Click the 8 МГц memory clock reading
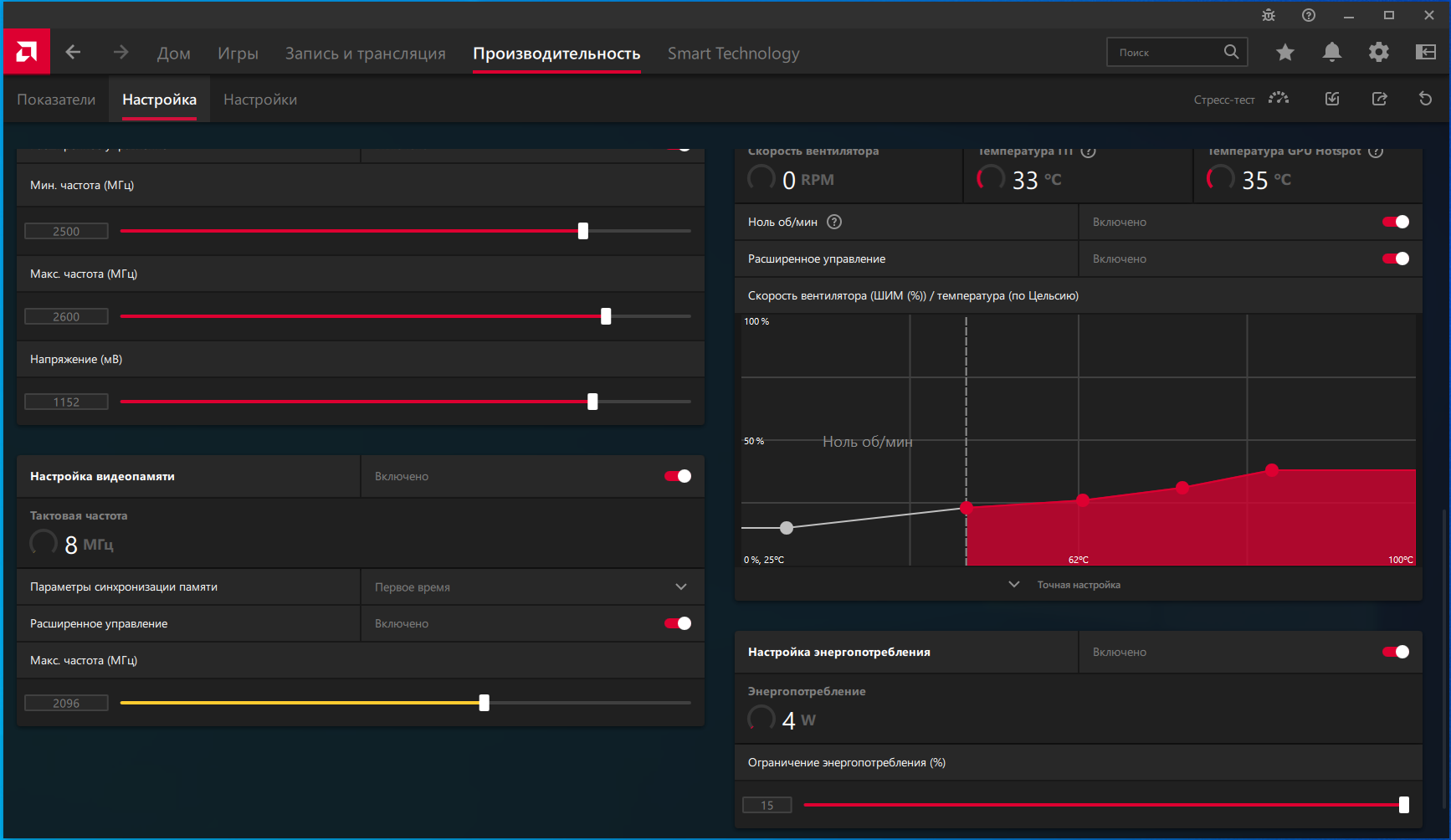Image resolution: width=1451 pixels, height=840 pixels. point(89,545)
